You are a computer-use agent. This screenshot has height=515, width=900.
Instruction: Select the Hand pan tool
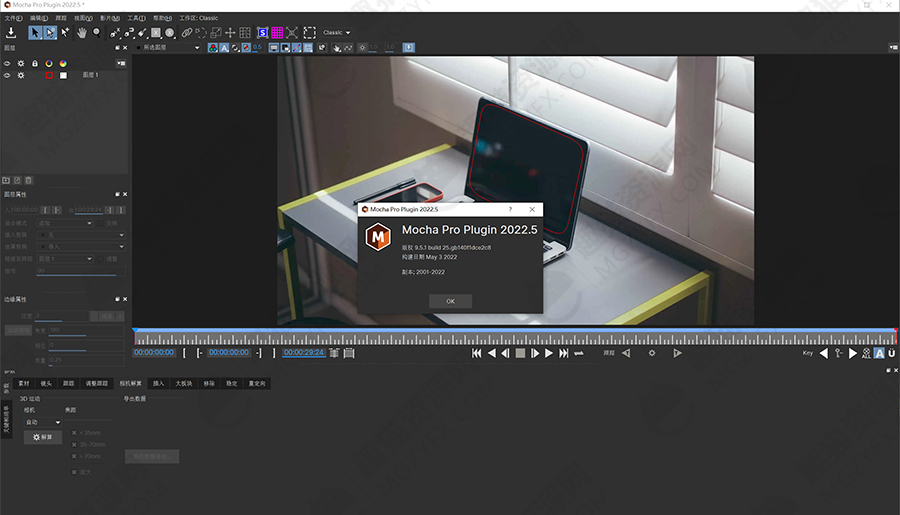(82, 33)
